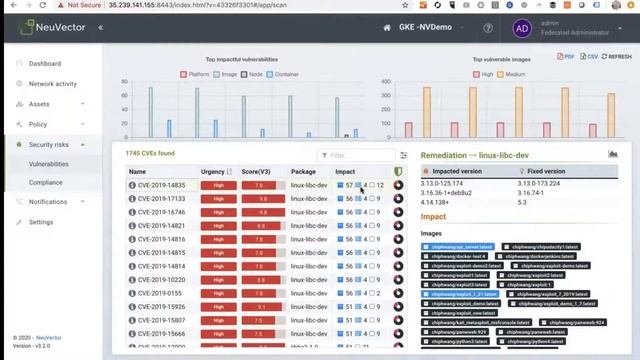Click High urgency badge for CVE-2019-14815

click(x=218, y=253)
